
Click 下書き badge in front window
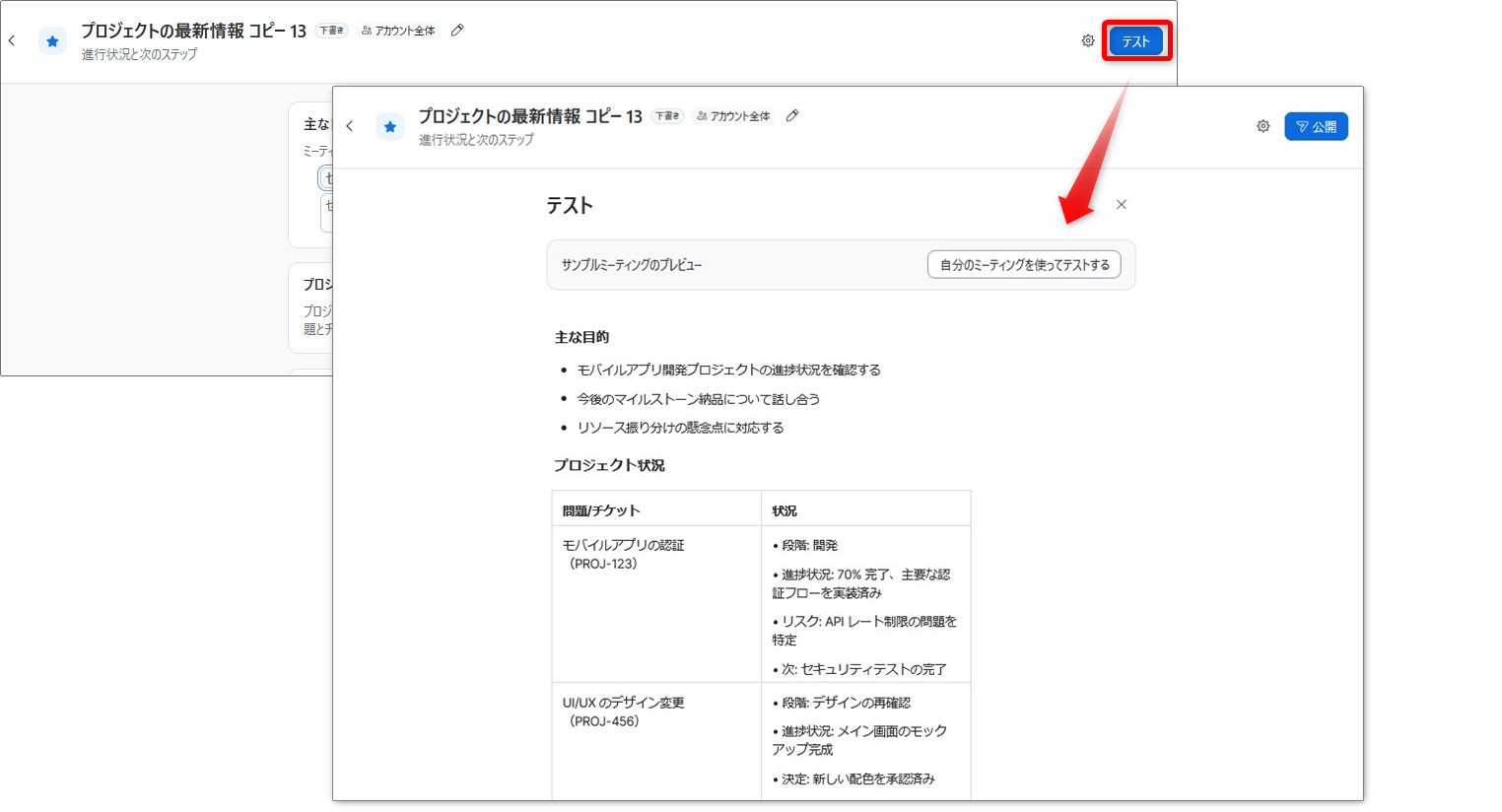(667, 116)
